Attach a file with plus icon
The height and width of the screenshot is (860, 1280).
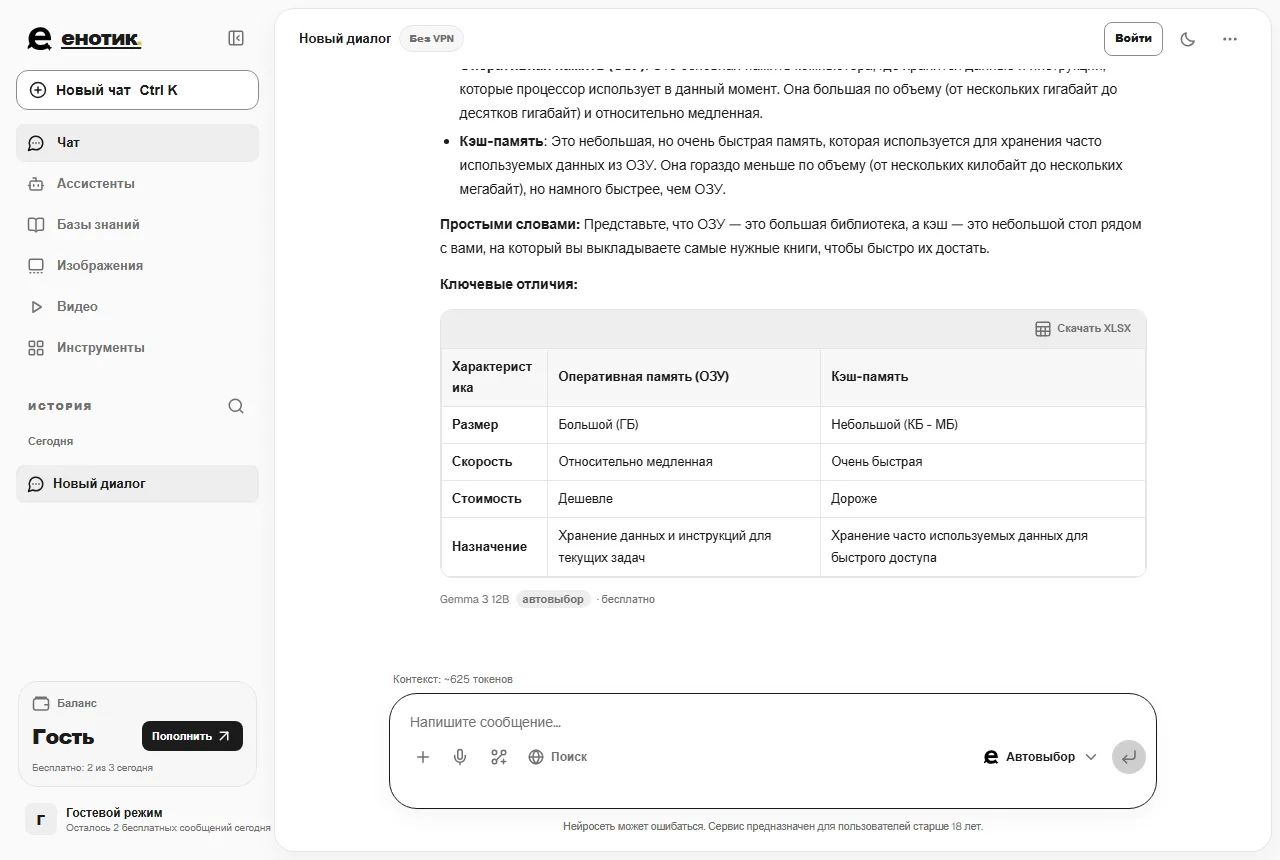tap(423, 757)
